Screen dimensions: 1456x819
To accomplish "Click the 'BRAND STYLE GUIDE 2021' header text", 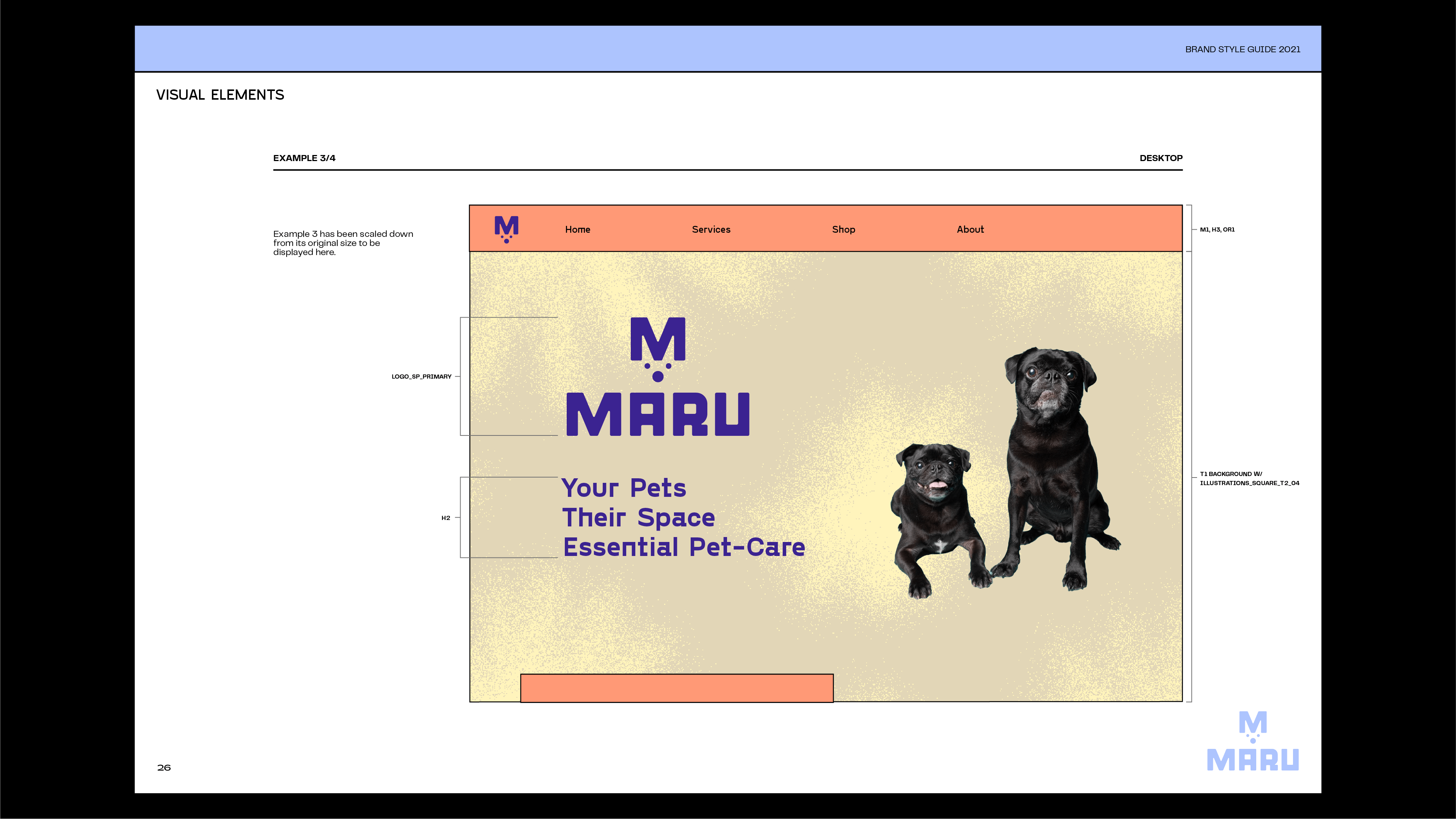I will point(1242,49).
